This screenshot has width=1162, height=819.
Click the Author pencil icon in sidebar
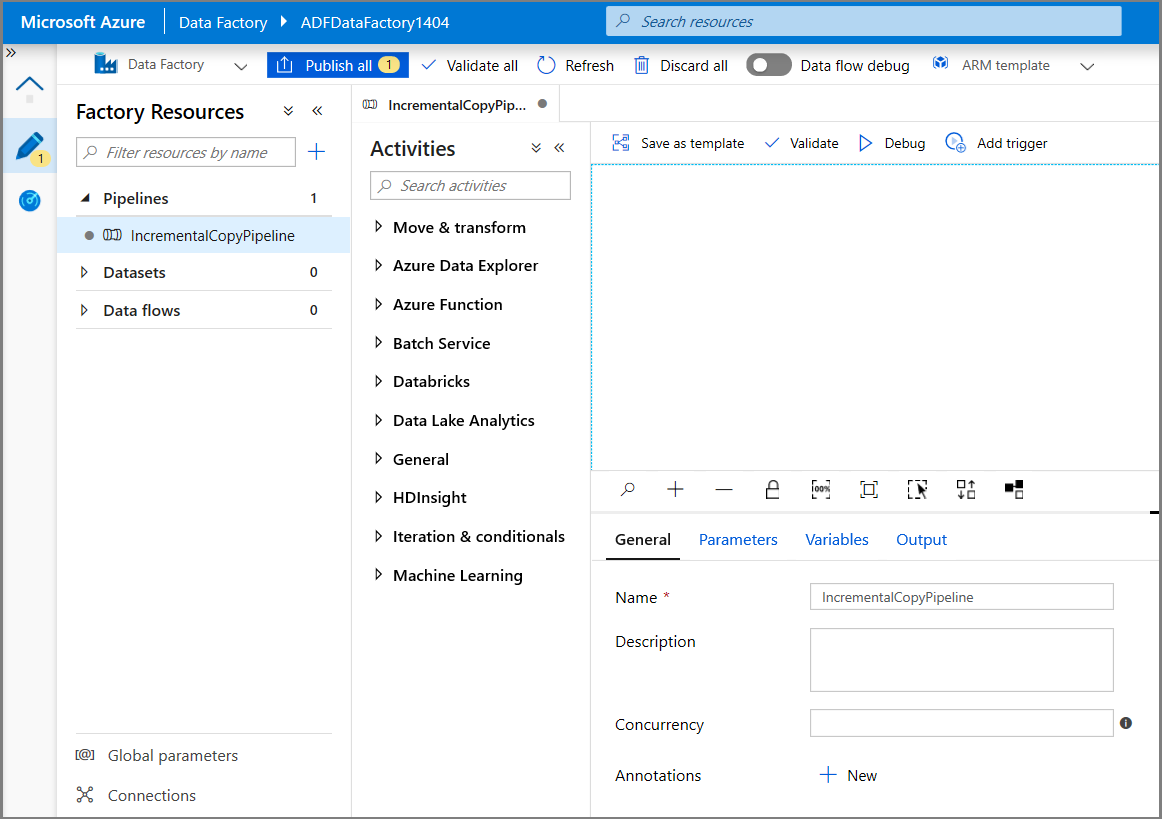(29, 147)
